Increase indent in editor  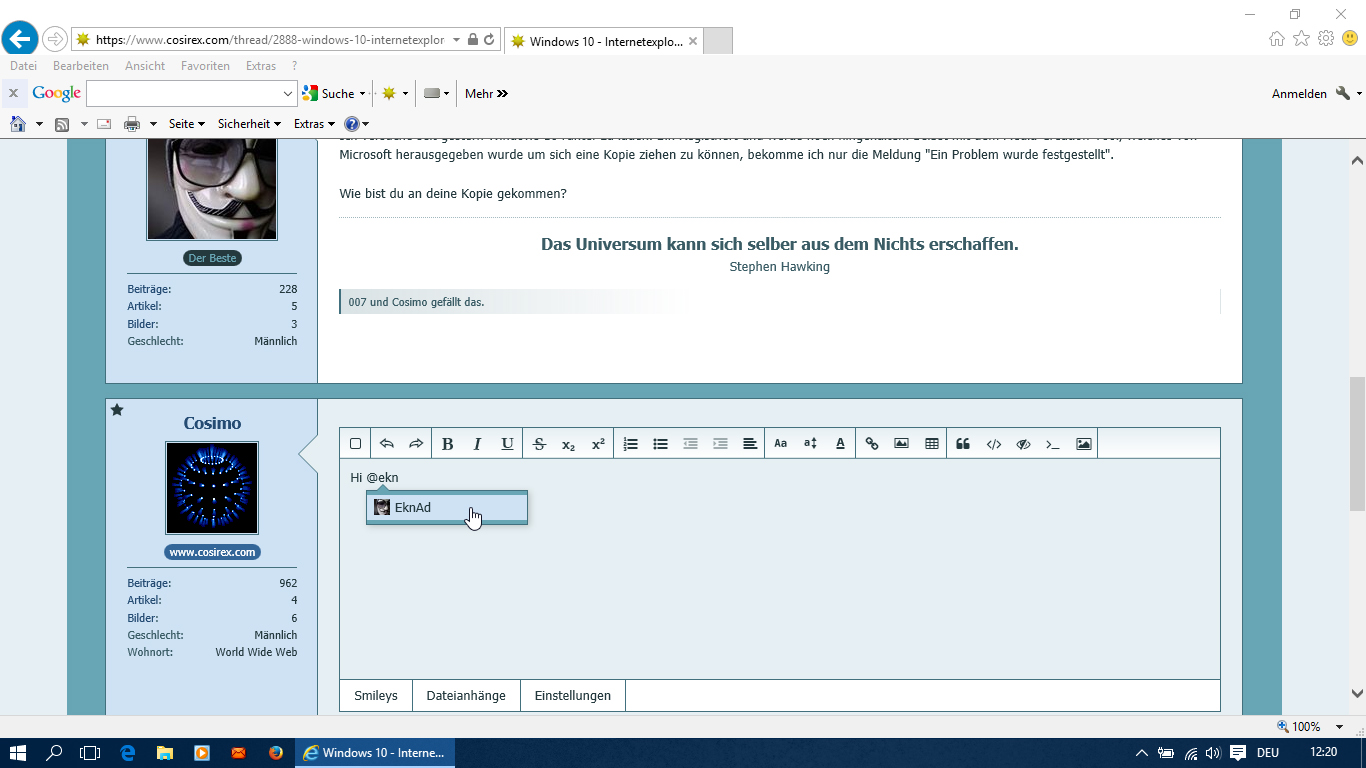click(x=720, y=444)
